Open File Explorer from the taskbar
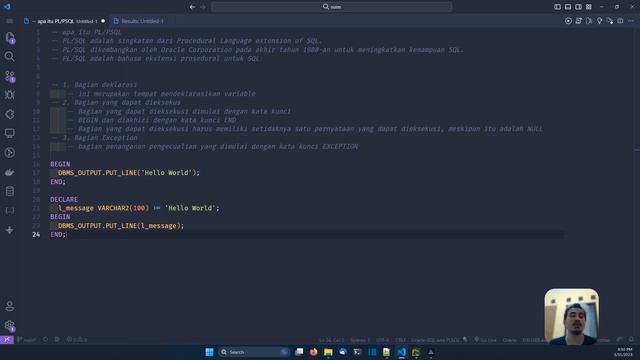The width and height of the screenshot is (640, 360). pos(328,352)
